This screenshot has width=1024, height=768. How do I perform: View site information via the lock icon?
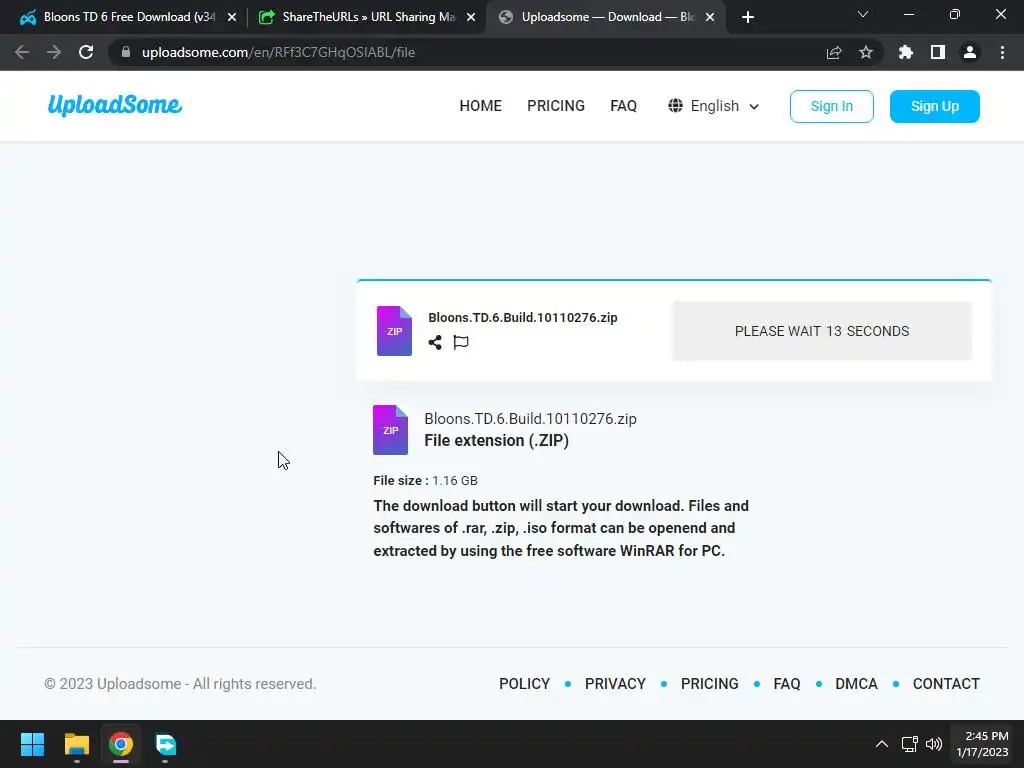126,52
